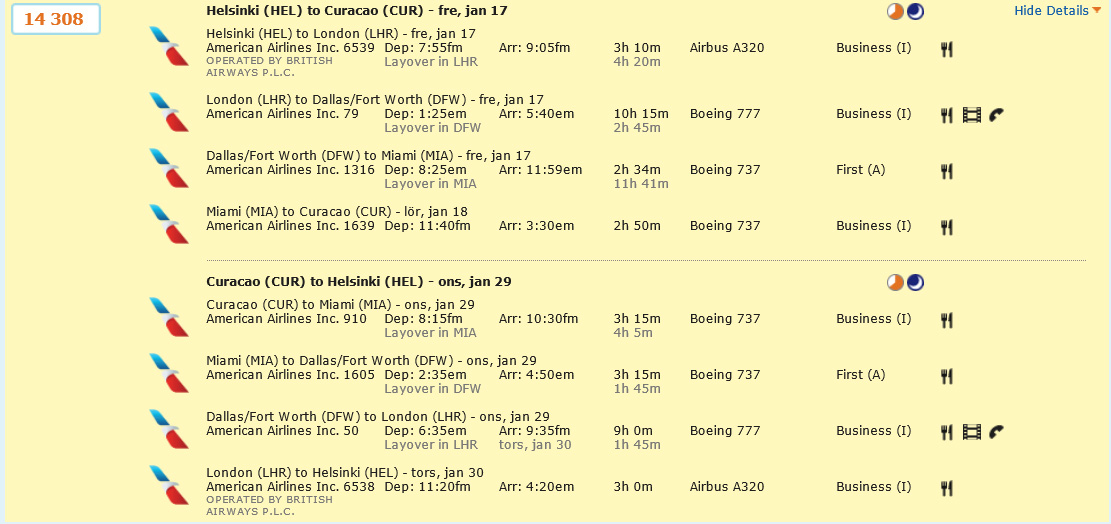Click the American Airlines logo for flight 1639
The width and height of the screenshot is (1111, 524).
click(x=168, y=224)
